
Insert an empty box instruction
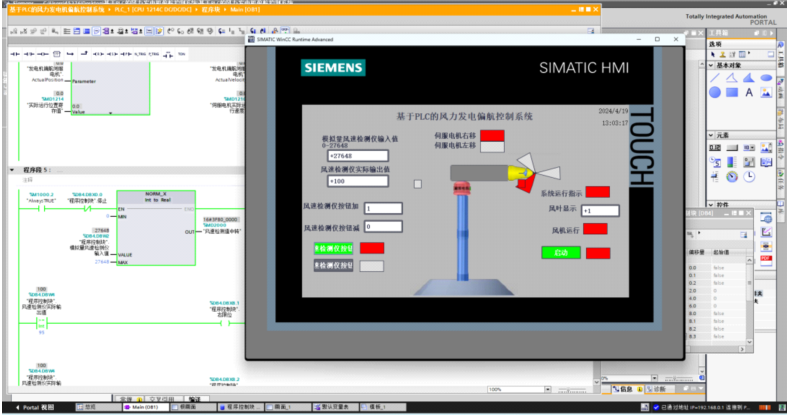[56, 54]
